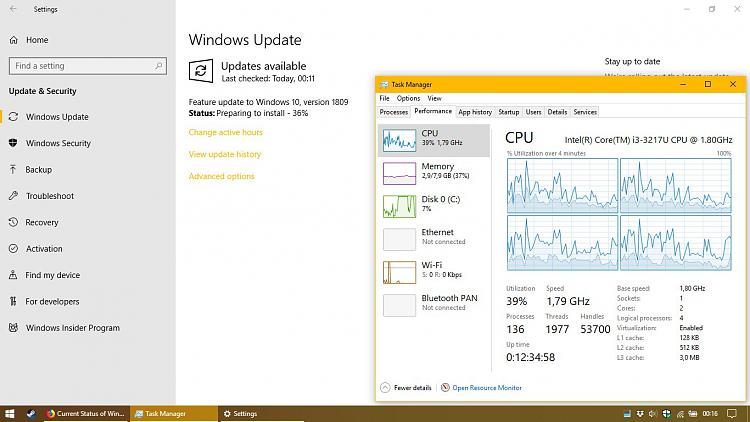Collapse with Fewer details arrow
The height and width of the screenshot is (422, 750).
[385, 388]
